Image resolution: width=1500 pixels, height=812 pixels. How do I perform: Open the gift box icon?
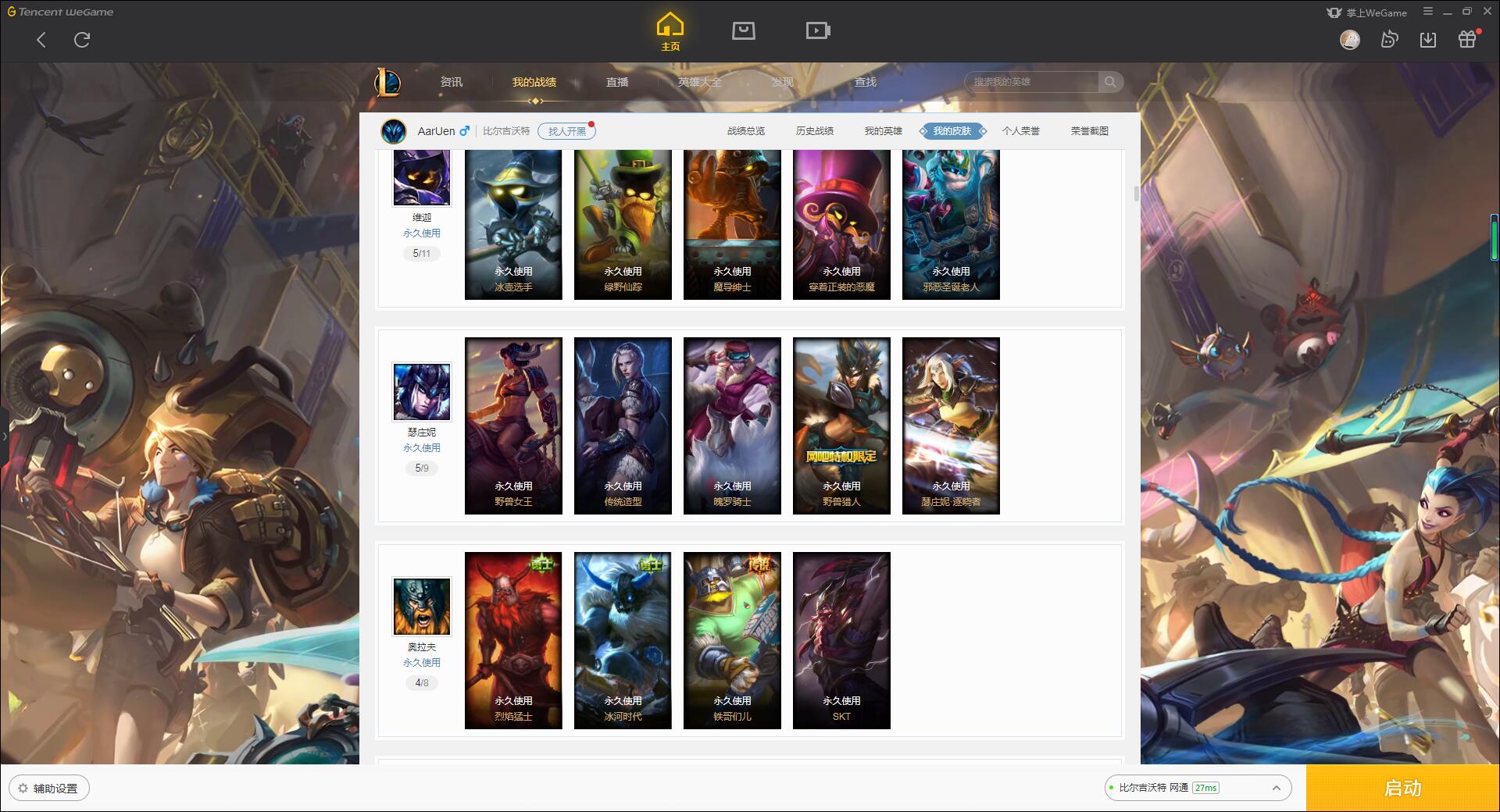[x=1467, y=39]
